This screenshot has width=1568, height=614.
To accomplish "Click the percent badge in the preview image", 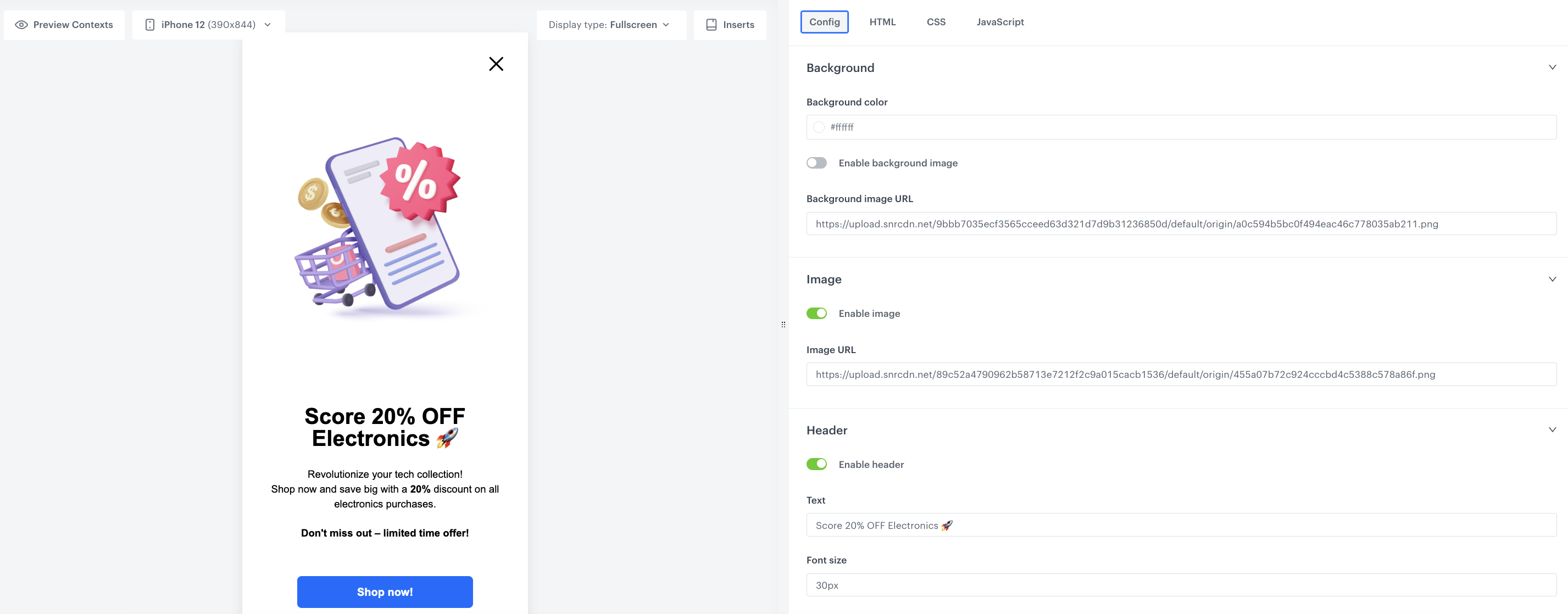I will (420, 181).
